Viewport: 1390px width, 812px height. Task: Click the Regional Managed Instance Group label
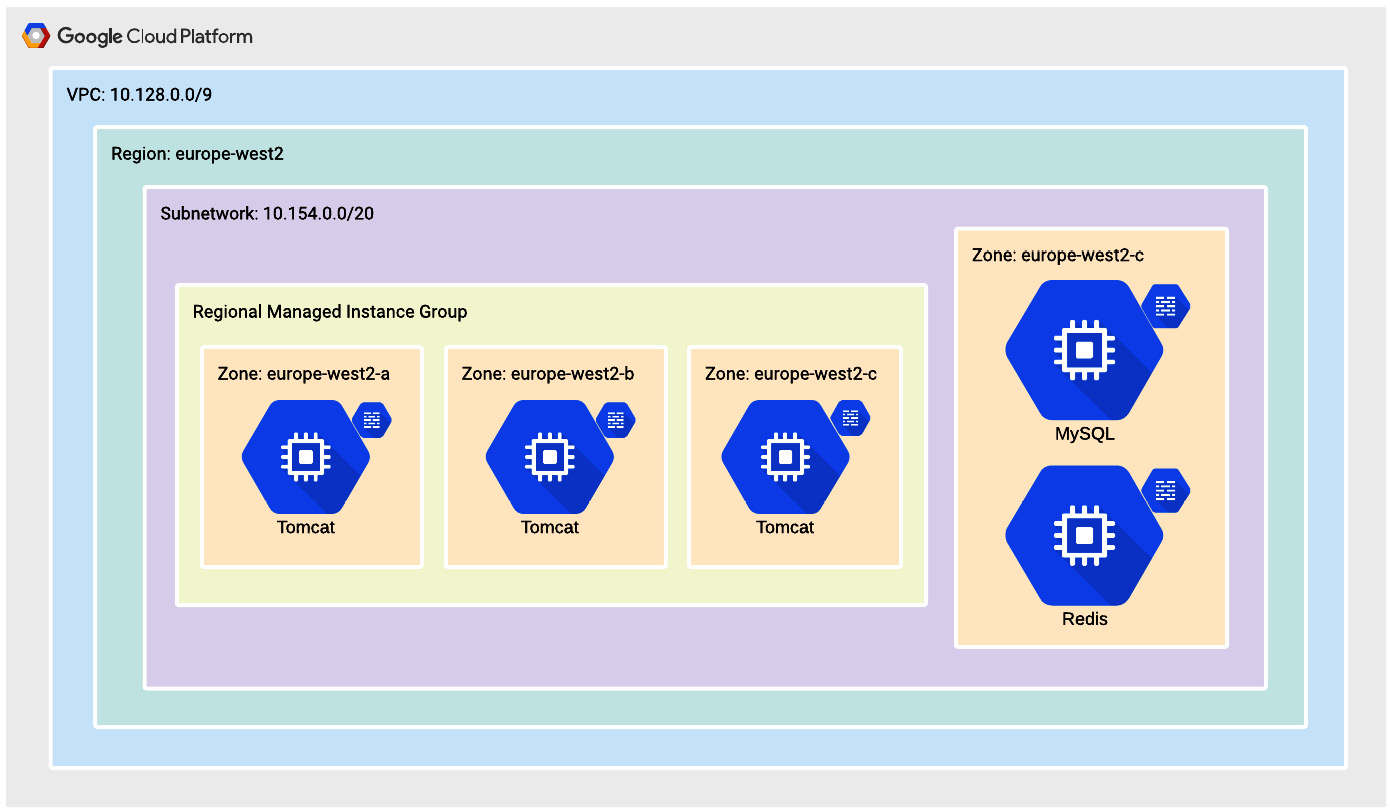point(330,312)
